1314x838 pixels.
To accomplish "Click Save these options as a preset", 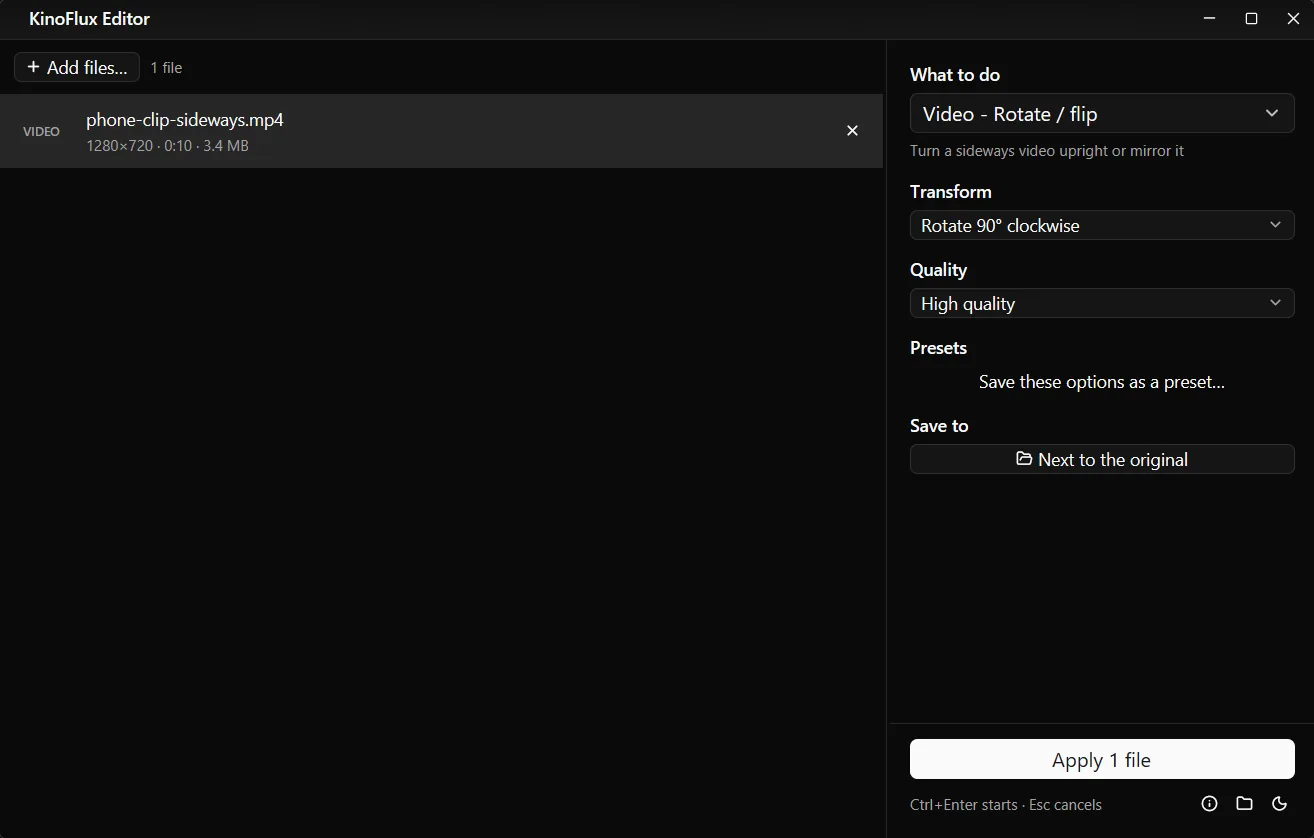I will [x=1102, y=381].
